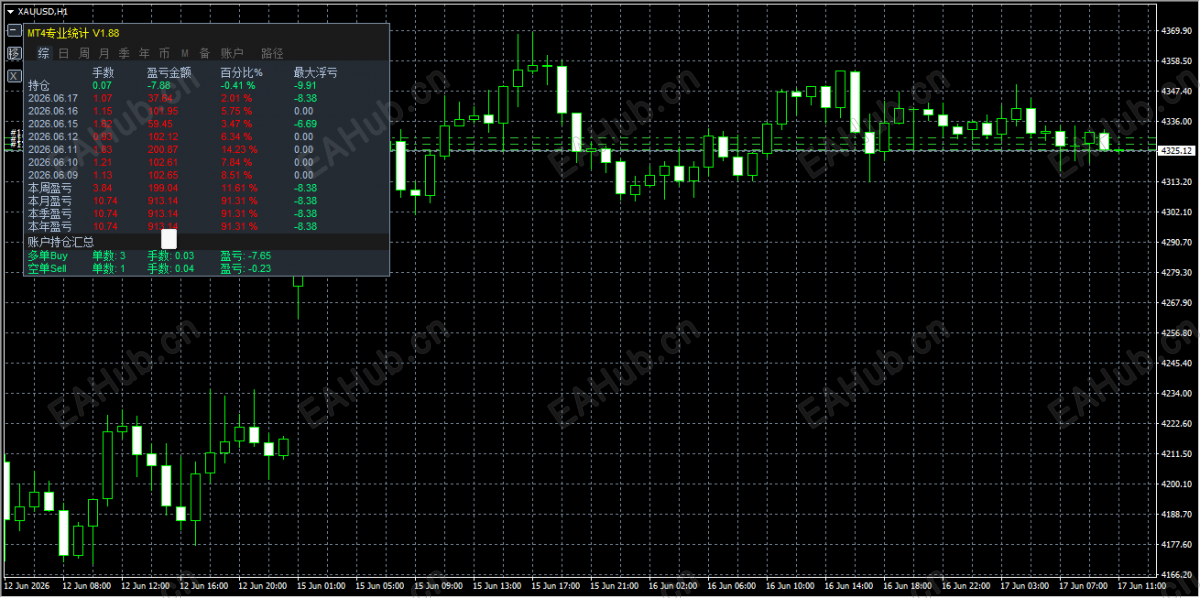Close the stats panel with the X button
1200x598 pixels.
pyautogui.click(x=14, y=75)
